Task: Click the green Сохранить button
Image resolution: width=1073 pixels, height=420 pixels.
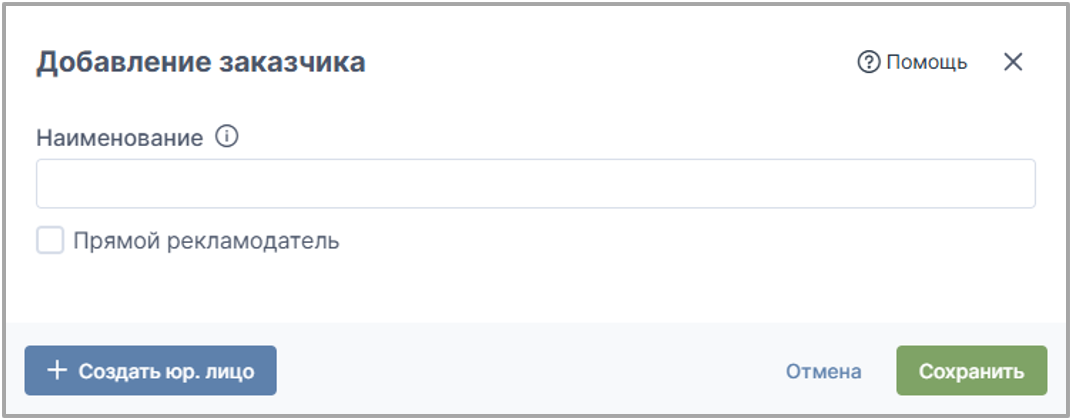Action: [x=972, y=371]
